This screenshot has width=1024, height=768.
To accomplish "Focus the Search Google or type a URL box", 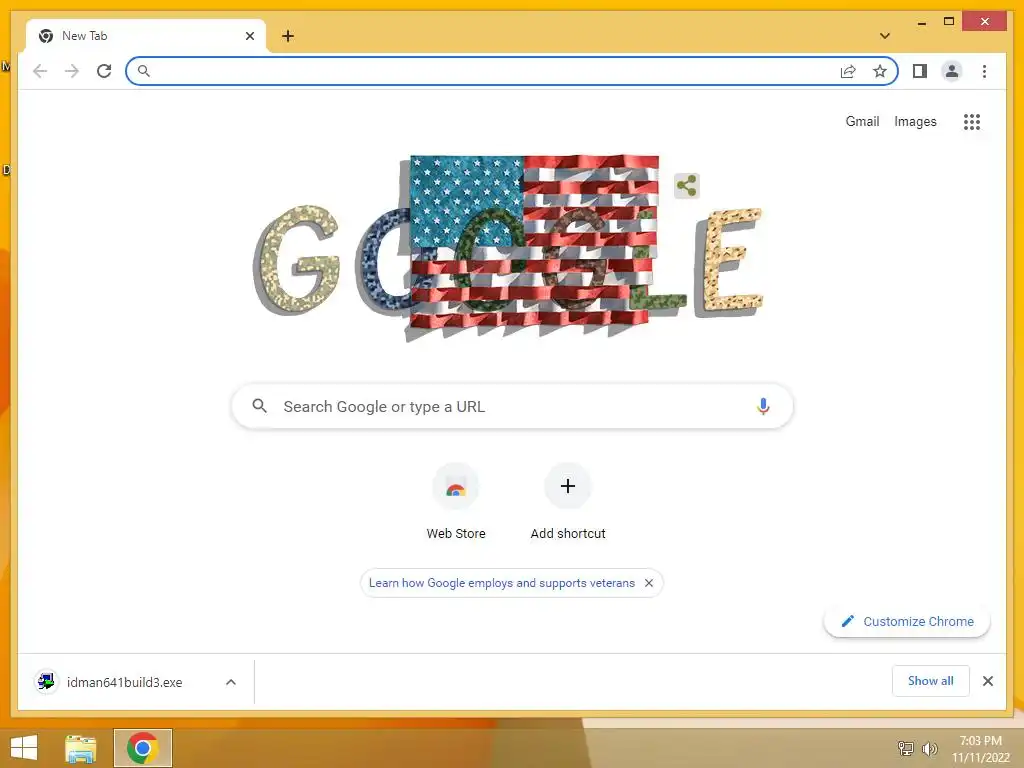I will 513,406.
